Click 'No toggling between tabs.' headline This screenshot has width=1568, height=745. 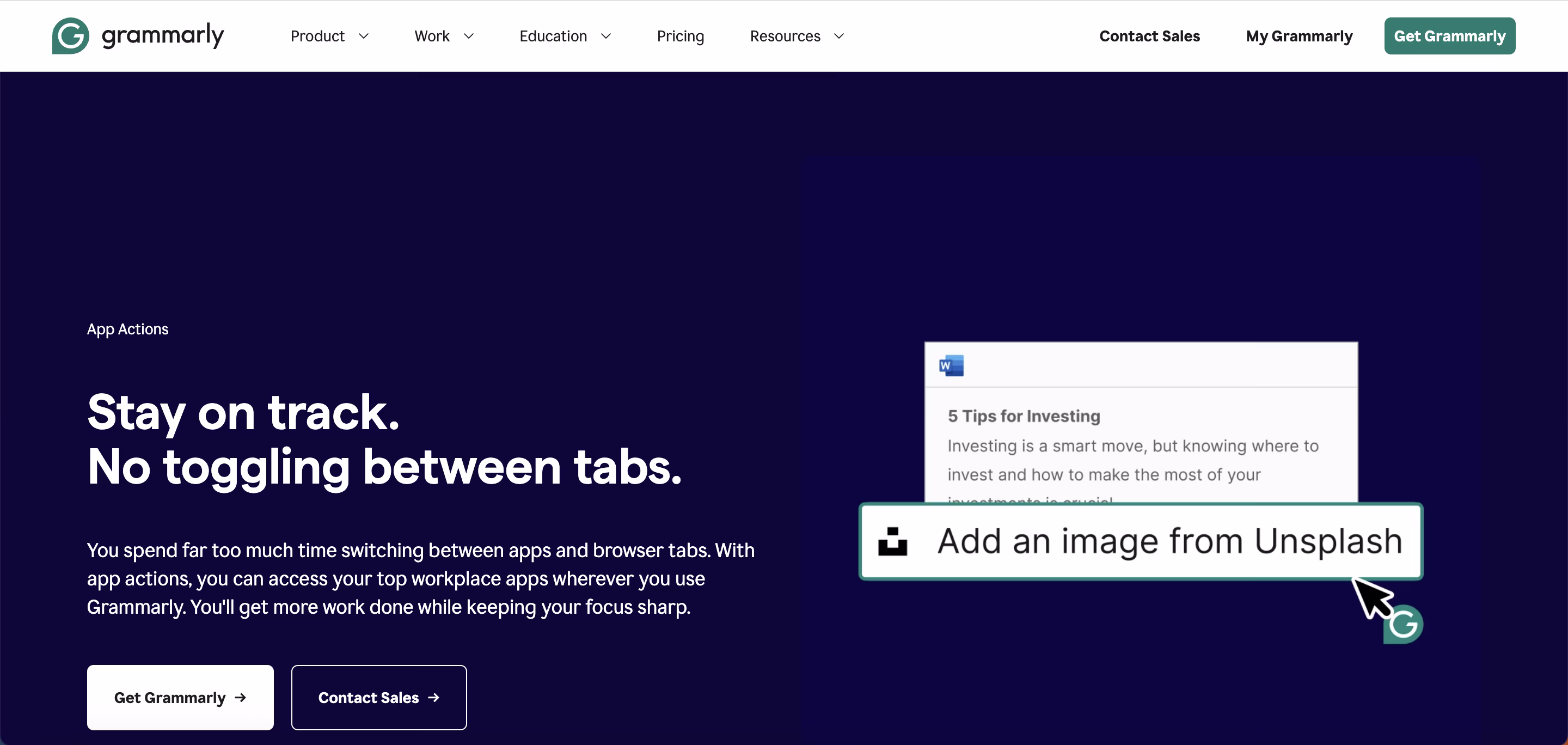384,468
